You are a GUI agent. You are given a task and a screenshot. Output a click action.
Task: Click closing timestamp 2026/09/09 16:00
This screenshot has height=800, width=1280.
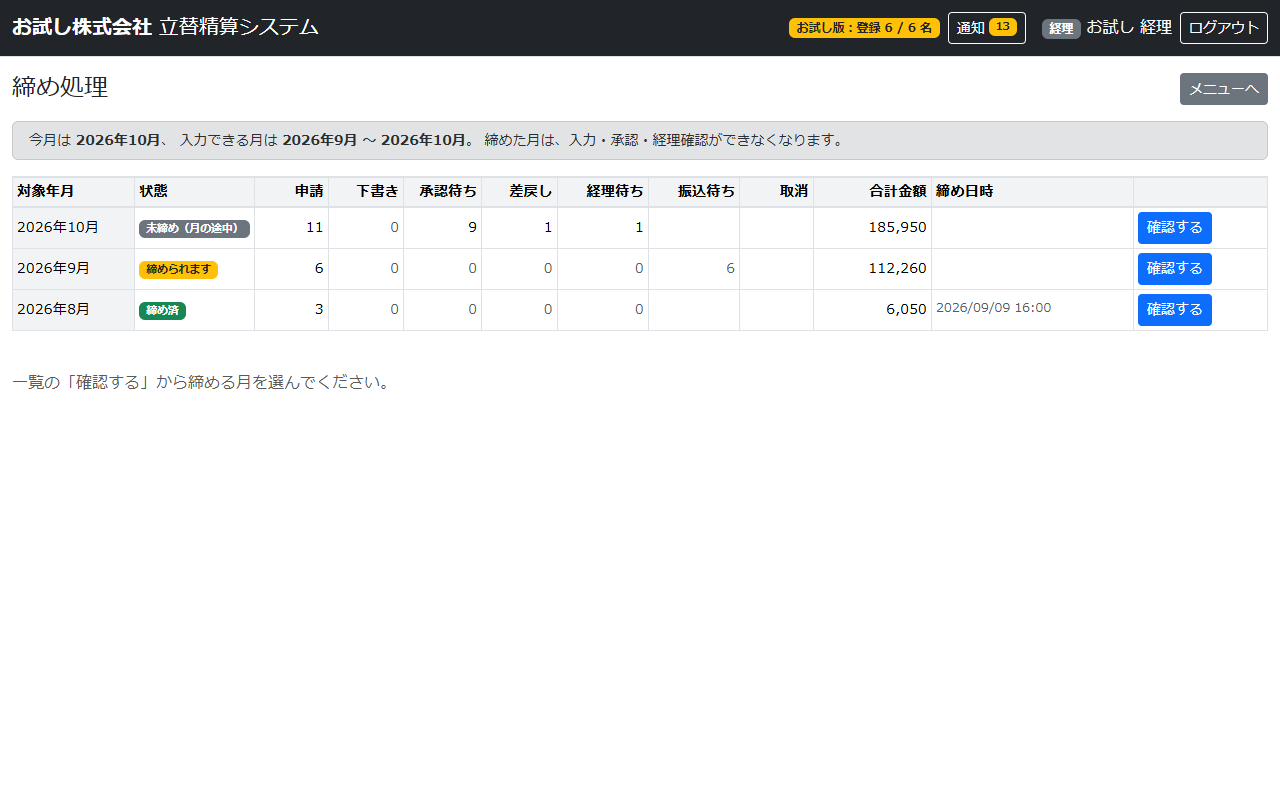(993, 308)
